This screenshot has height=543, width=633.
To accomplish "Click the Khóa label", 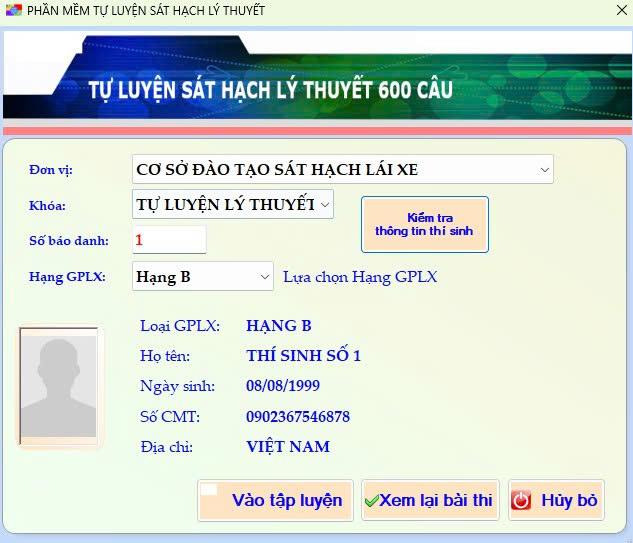I will pyautogui.click(x=47, y=205).
